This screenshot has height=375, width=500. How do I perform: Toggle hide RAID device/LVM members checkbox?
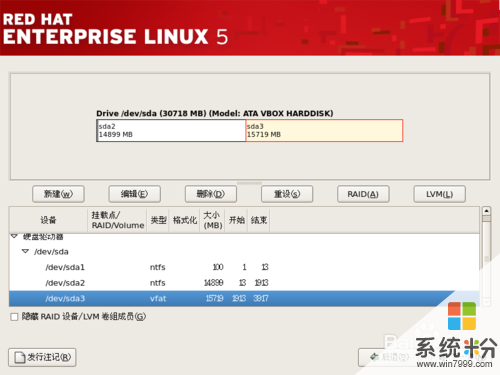click(x=14, y=317)
